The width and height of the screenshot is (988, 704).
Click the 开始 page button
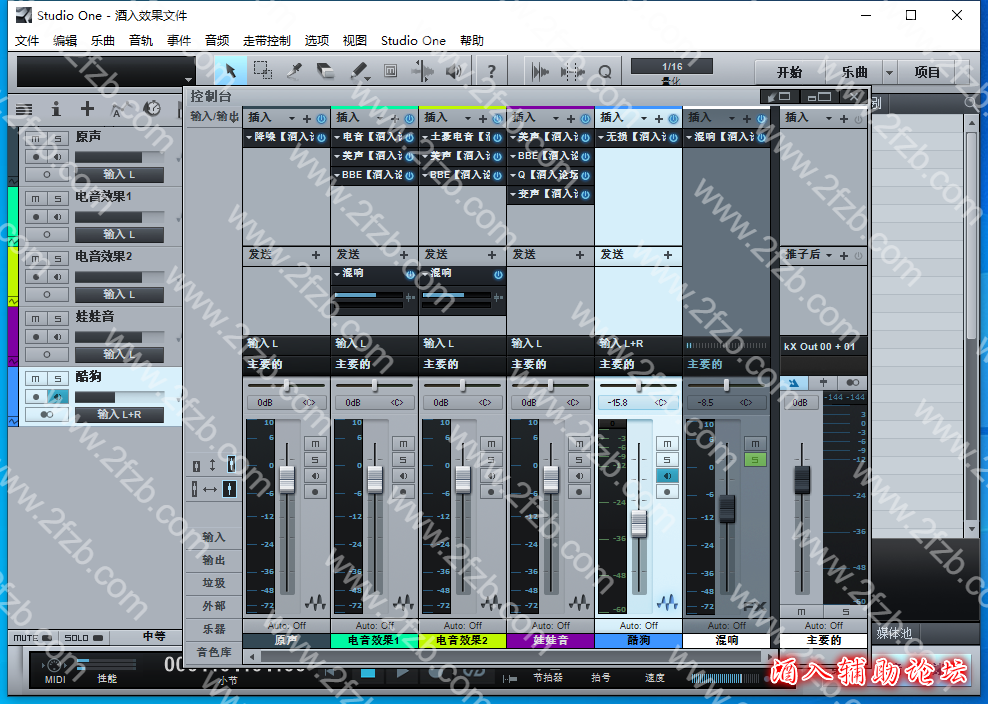point(789,72)
